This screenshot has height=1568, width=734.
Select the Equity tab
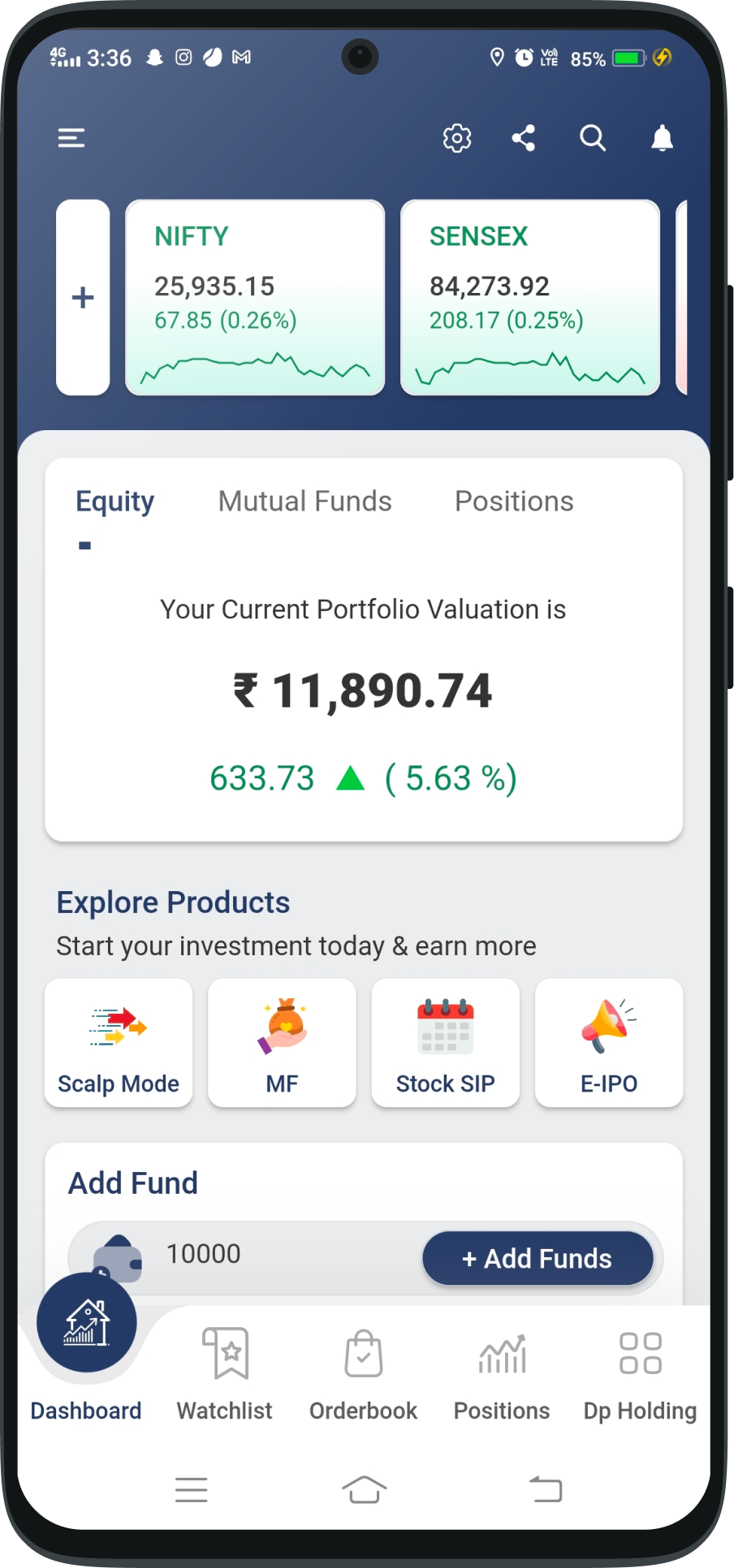(x=114, y=502)
